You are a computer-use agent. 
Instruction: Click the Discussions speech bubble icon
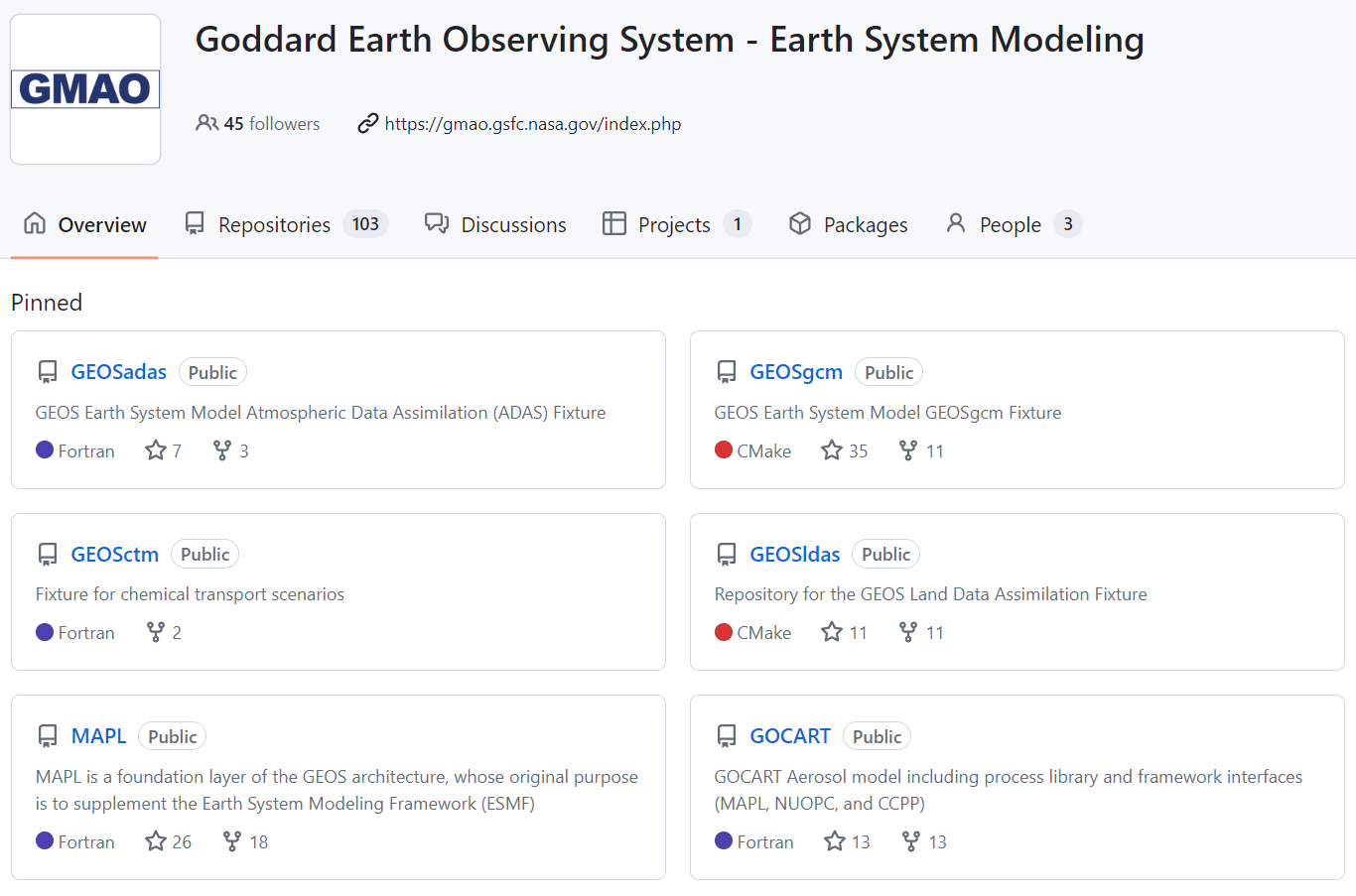pyautogui.click(x=437, y=223)
